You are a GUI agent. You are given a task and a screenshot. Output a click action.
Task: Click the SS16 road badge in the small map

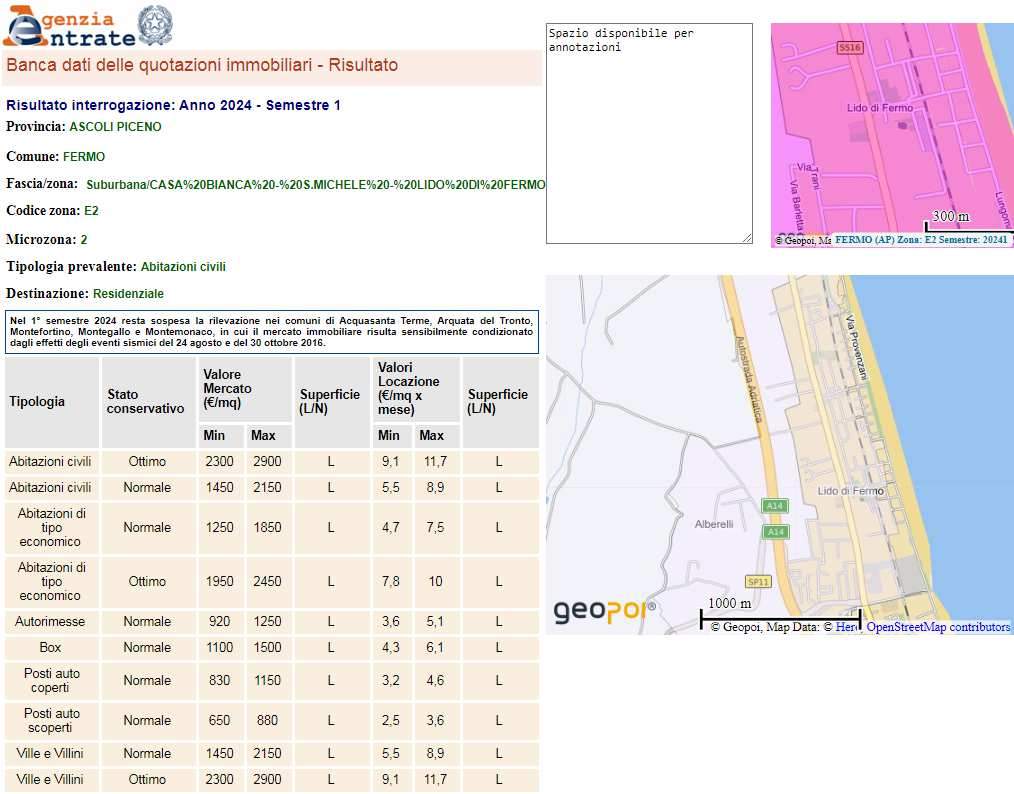coord(850,47)
